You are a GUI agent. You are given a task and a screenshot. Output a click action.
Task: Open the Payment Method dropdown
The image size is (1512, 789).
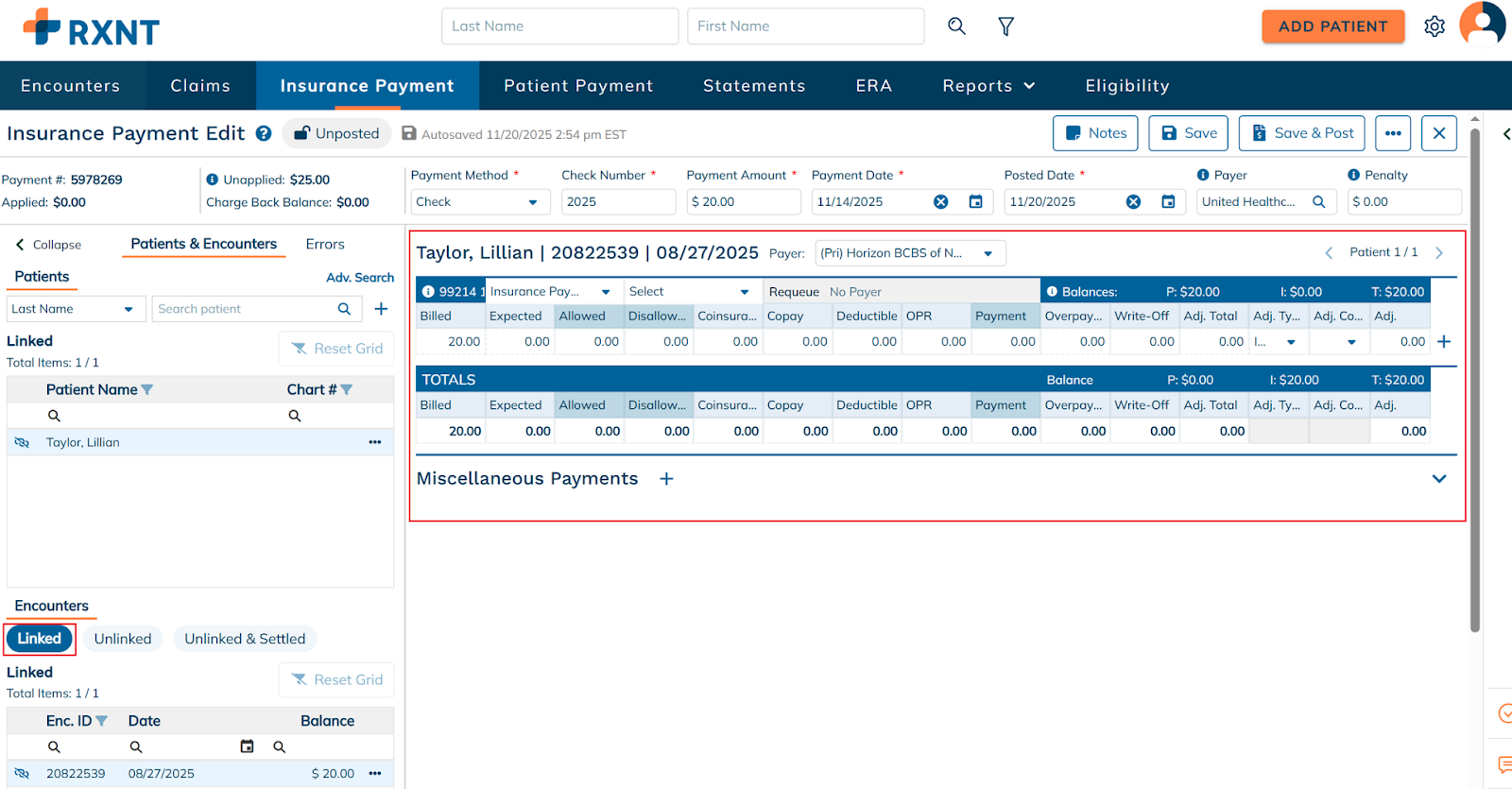(x=479, y=202)
